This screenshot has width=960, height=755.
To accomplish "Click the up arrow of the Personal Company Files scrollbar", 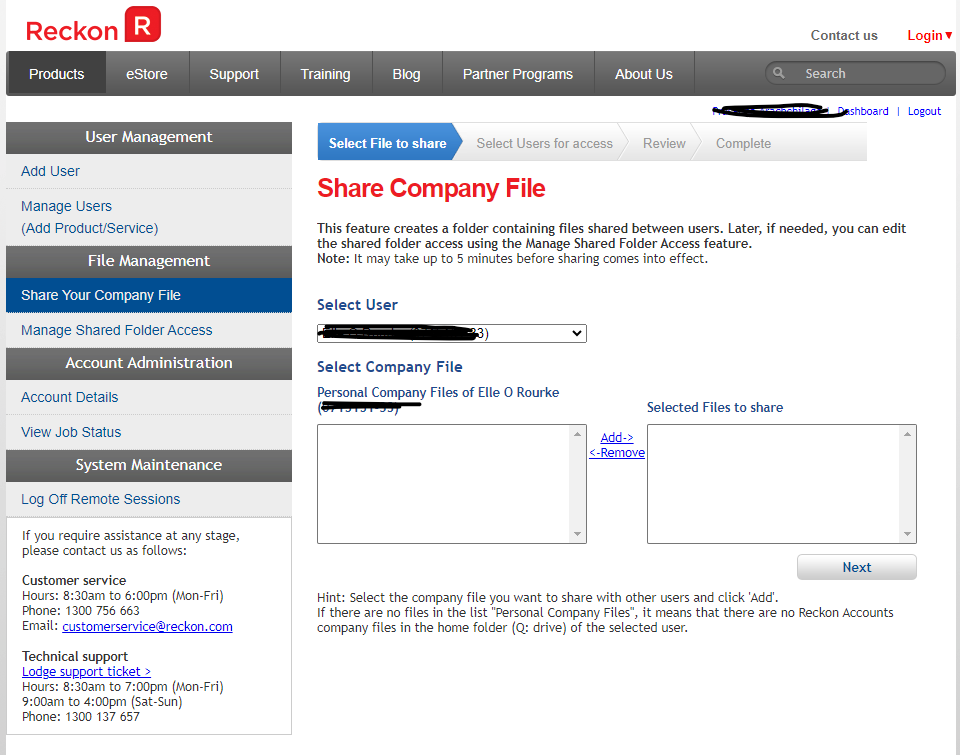I will coord(577,434).
